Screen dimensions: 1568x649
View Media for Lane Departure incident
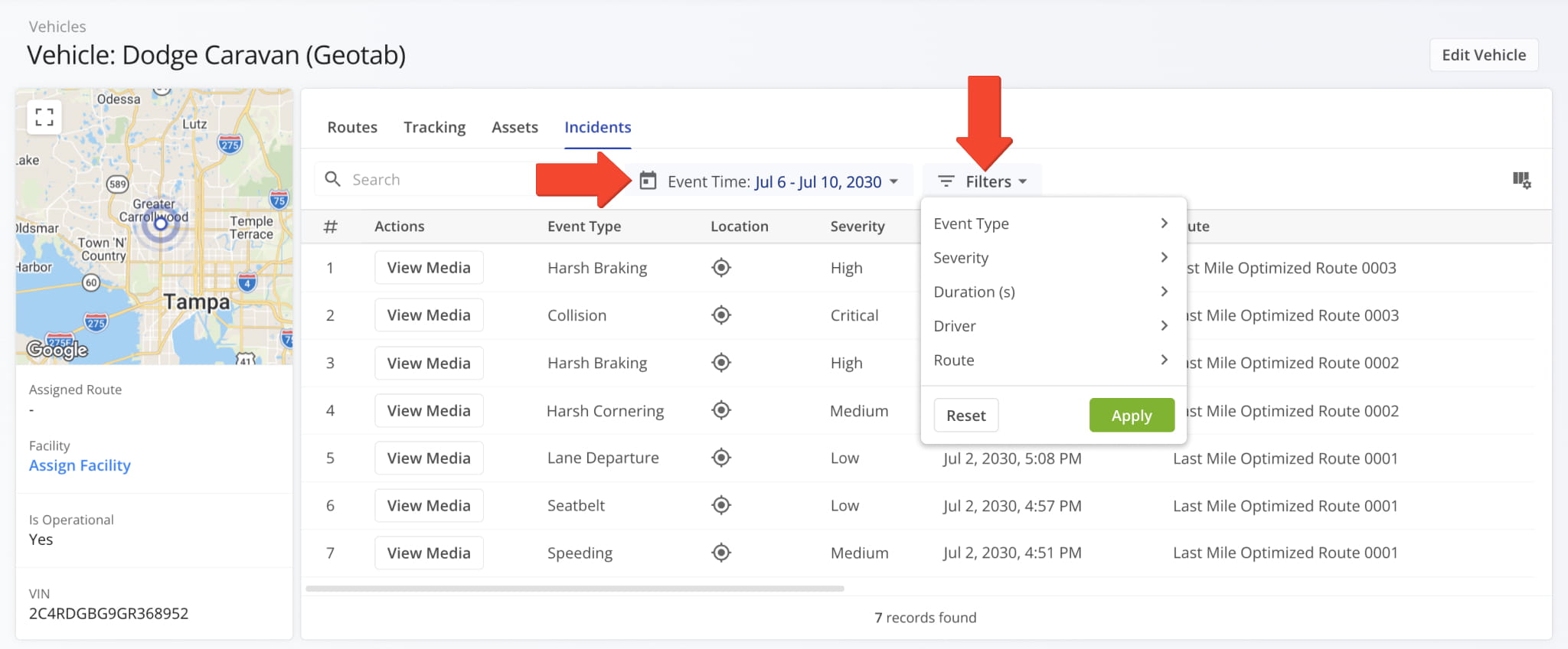pyautogui.click(x=429, y=458)
